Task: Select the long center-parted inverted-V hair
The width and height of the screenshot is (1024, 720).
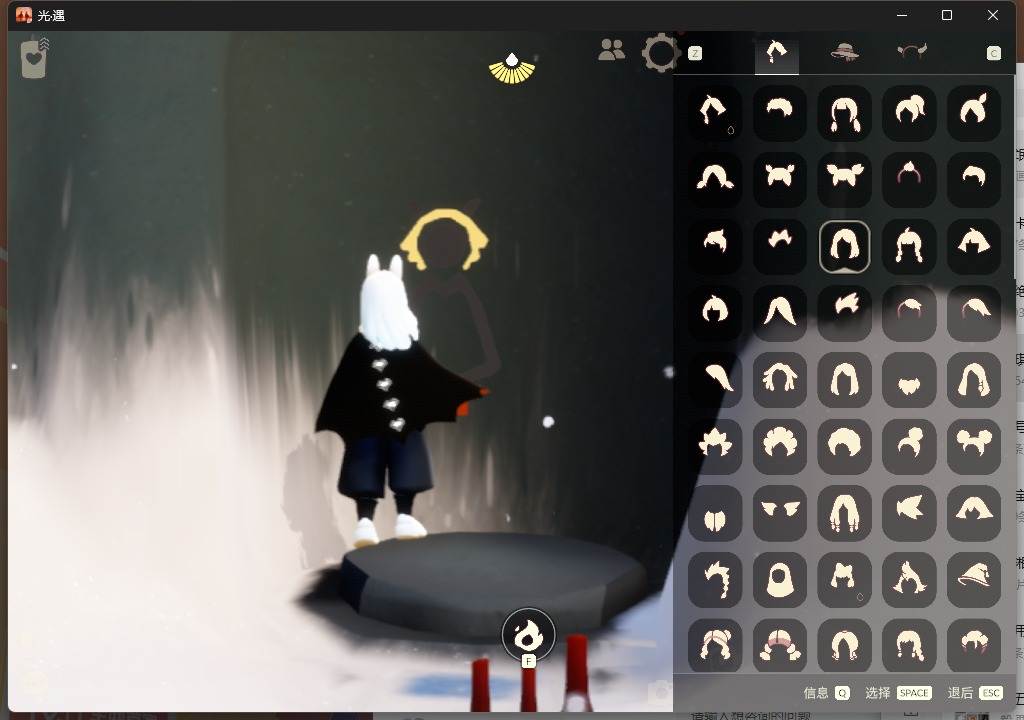Action: pos(780,312)
